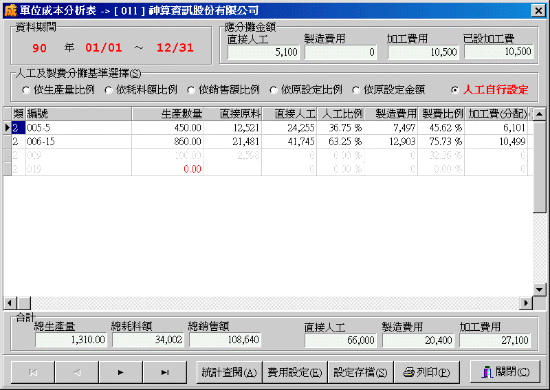Click production quantity cell 860.00
550x390 pixels.
pos(168,142)
